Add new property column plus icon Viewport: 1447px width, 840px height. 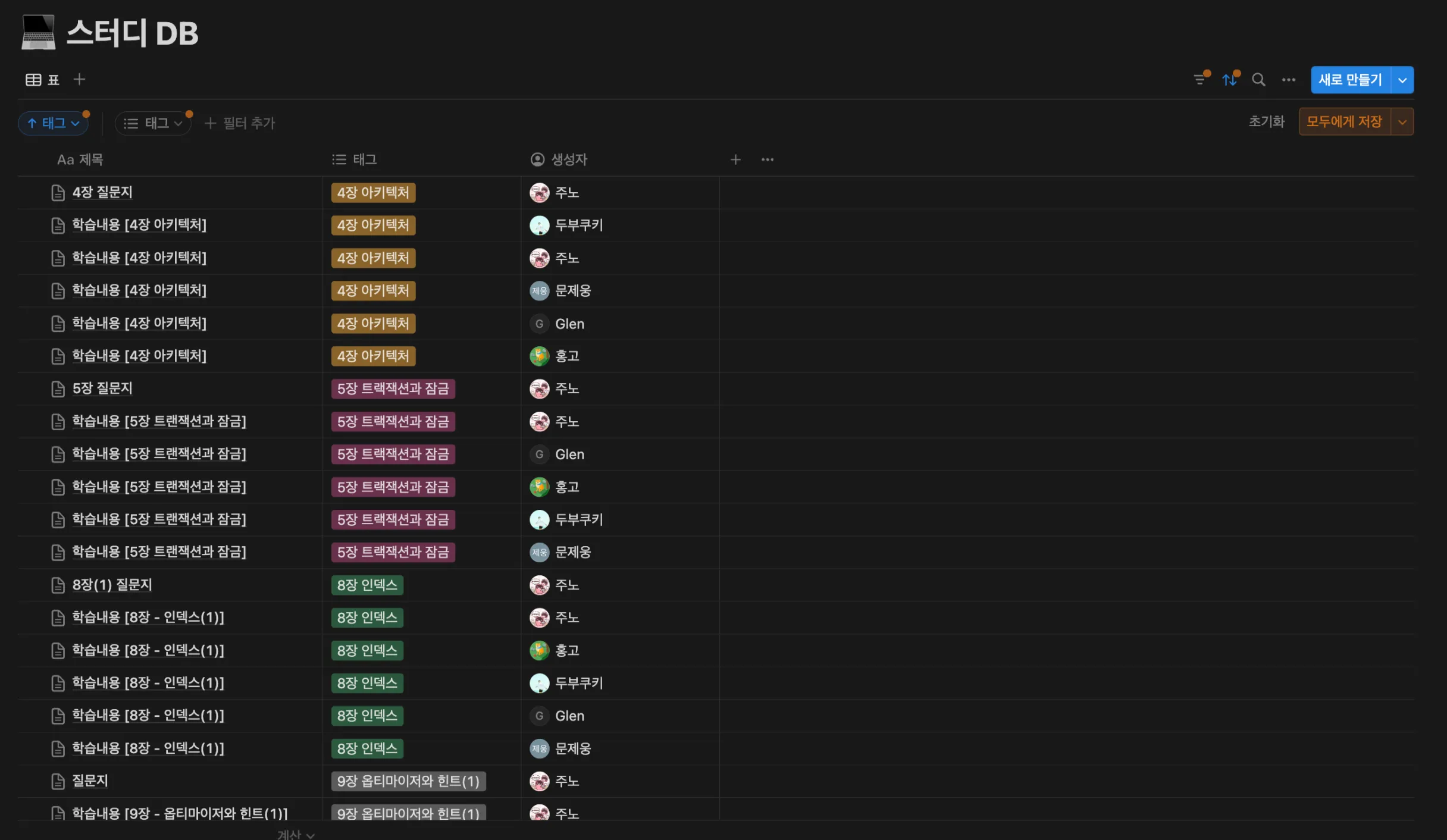[x=735, y=159]
